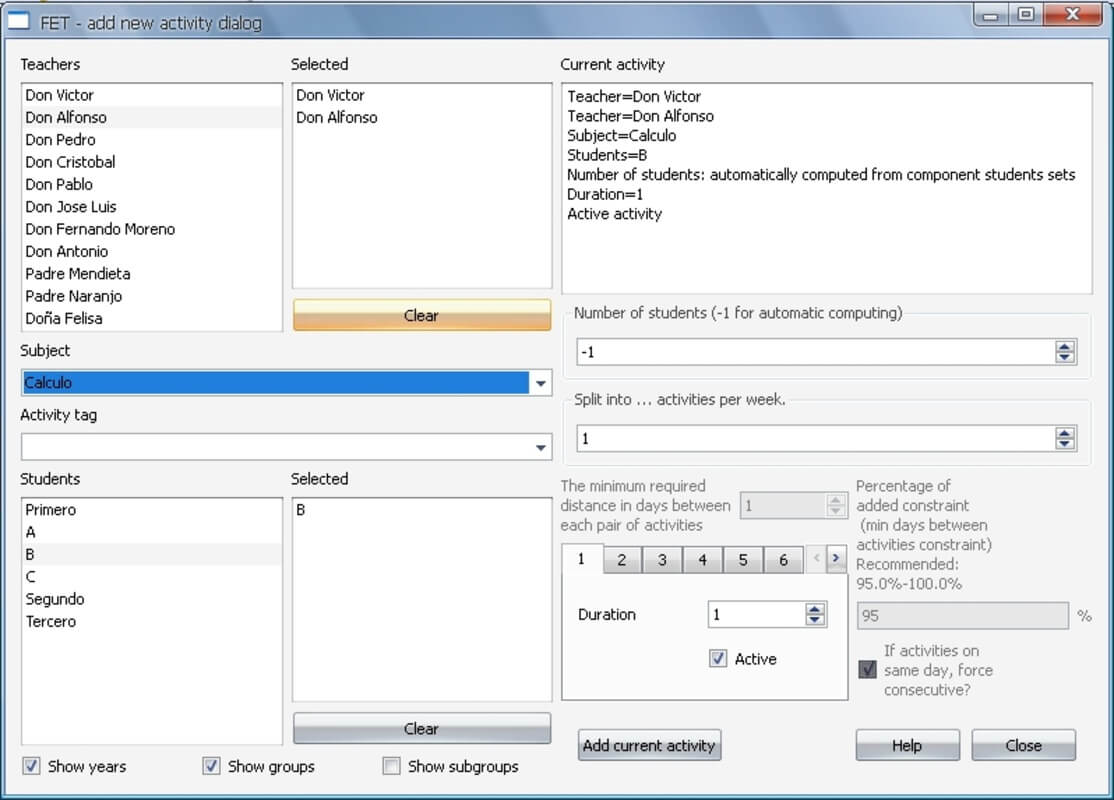
Task: Select Don Cristobal in Teachers list
Action: coord(70,162)
